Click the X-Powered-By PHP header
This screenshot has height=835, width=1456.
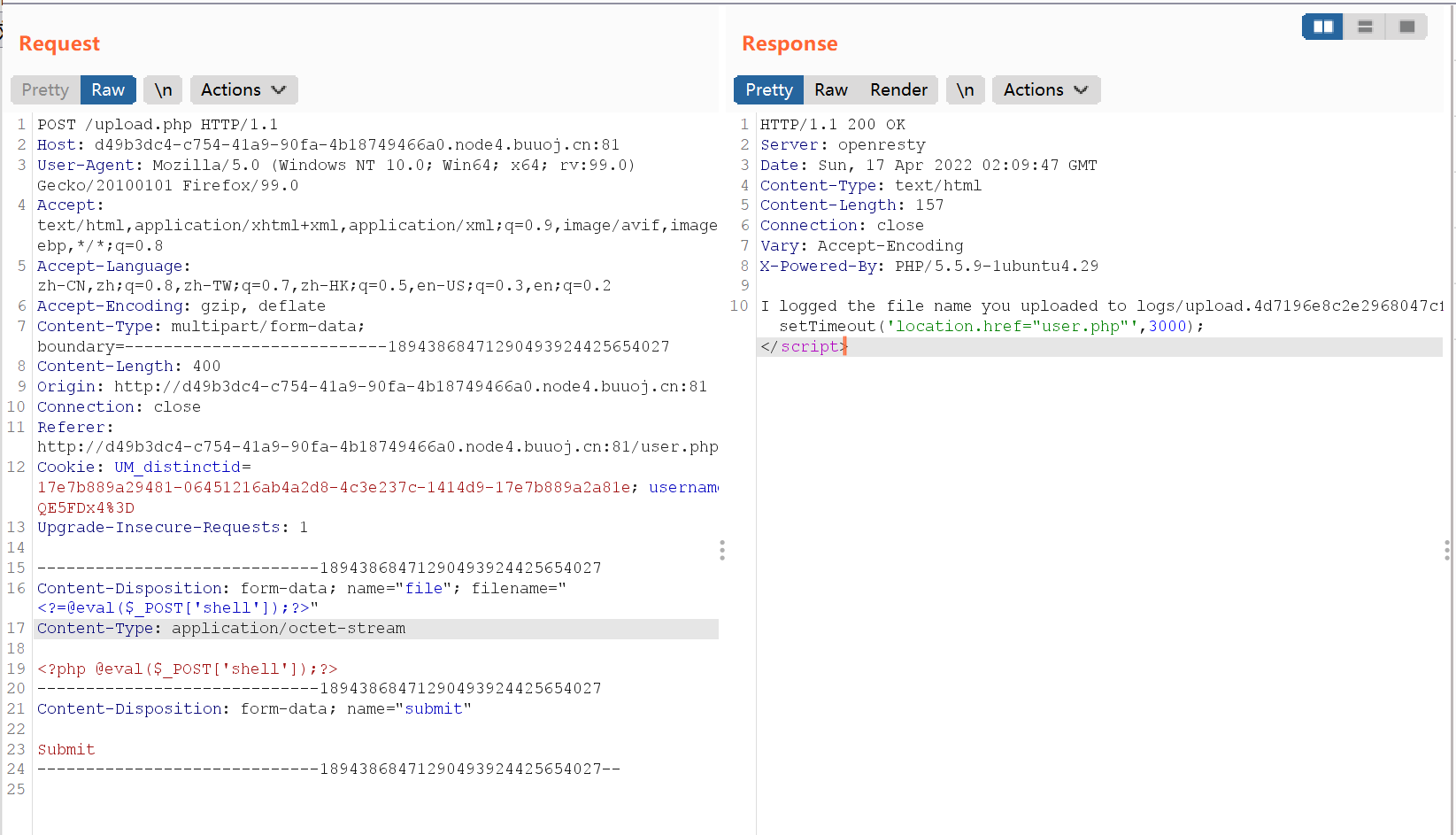pyautogui.click(x=929, y=267)
